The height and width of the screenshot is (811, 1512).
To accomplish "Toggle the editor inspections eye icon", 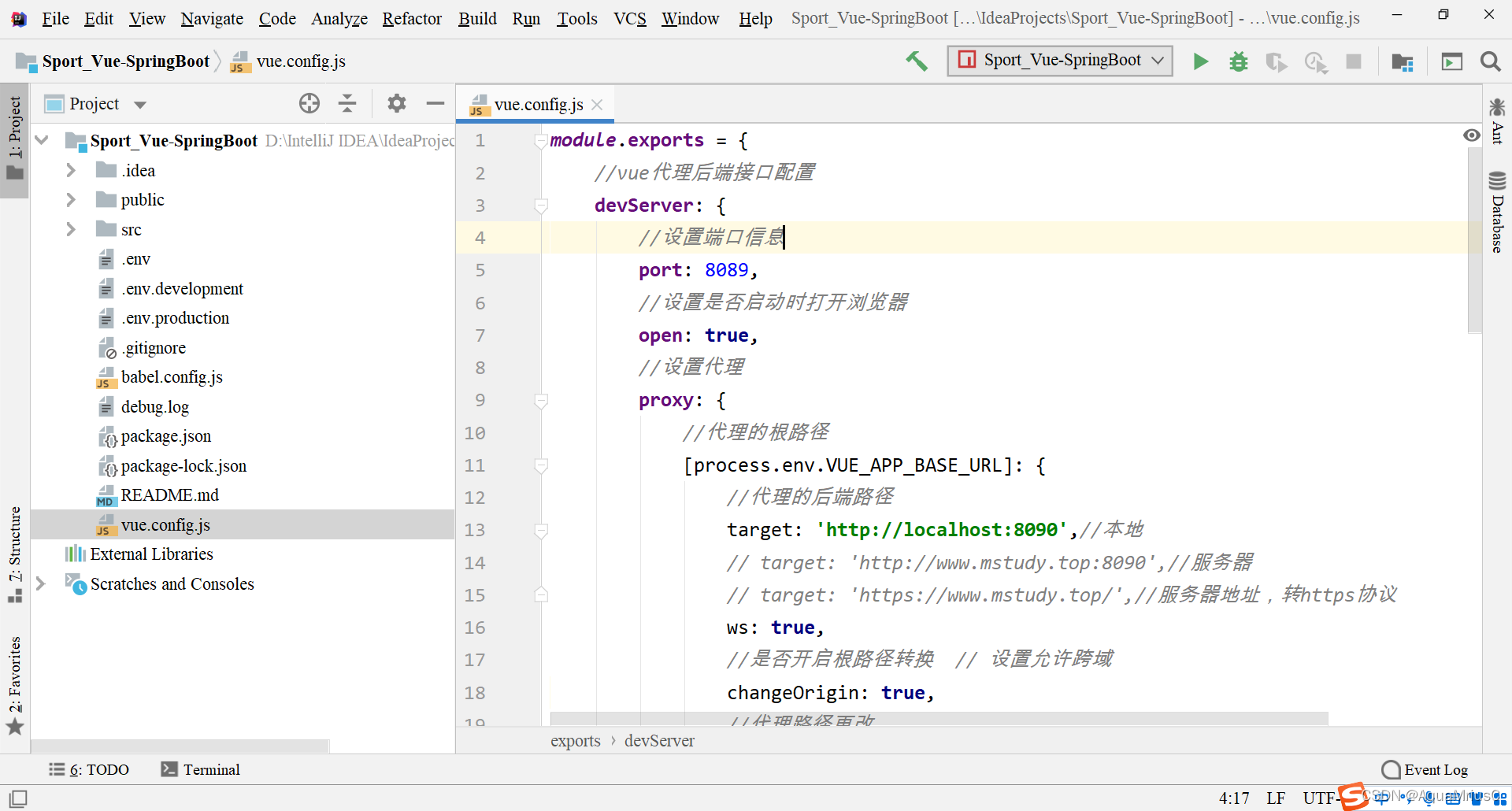I will (x=1471, y=135).
